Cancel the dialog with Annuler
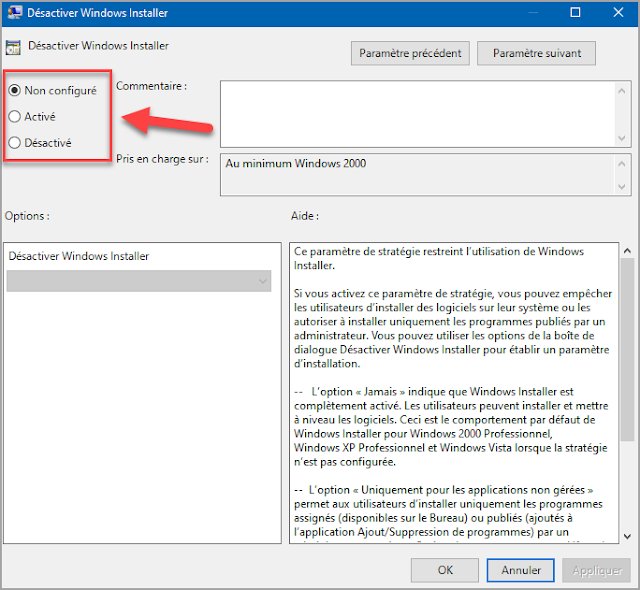The height and width of the screenshot is (590, 640). click(x=520, y=570)
